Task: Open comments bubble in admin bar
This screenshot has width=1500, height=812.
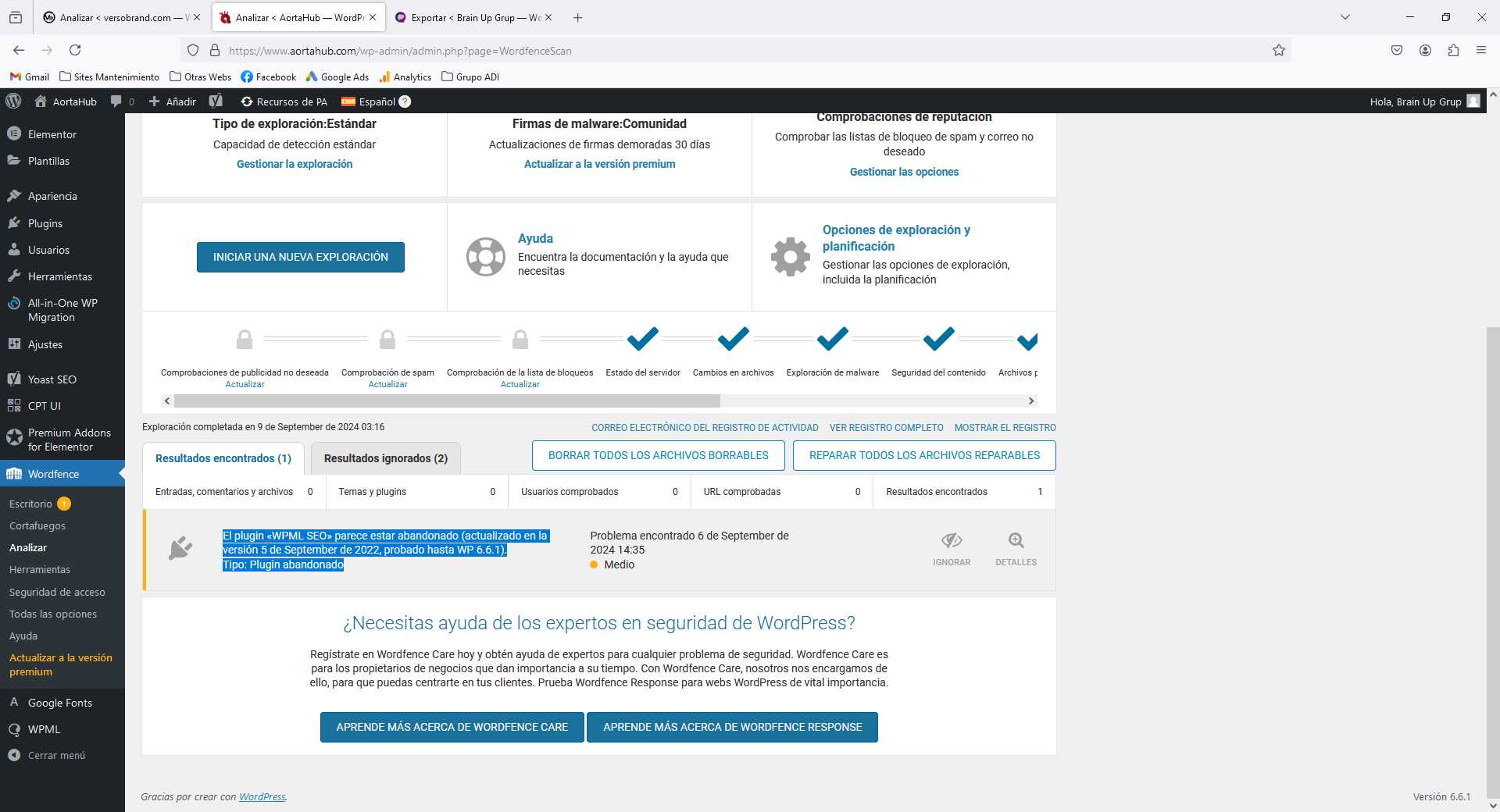Action: point(116,101)
